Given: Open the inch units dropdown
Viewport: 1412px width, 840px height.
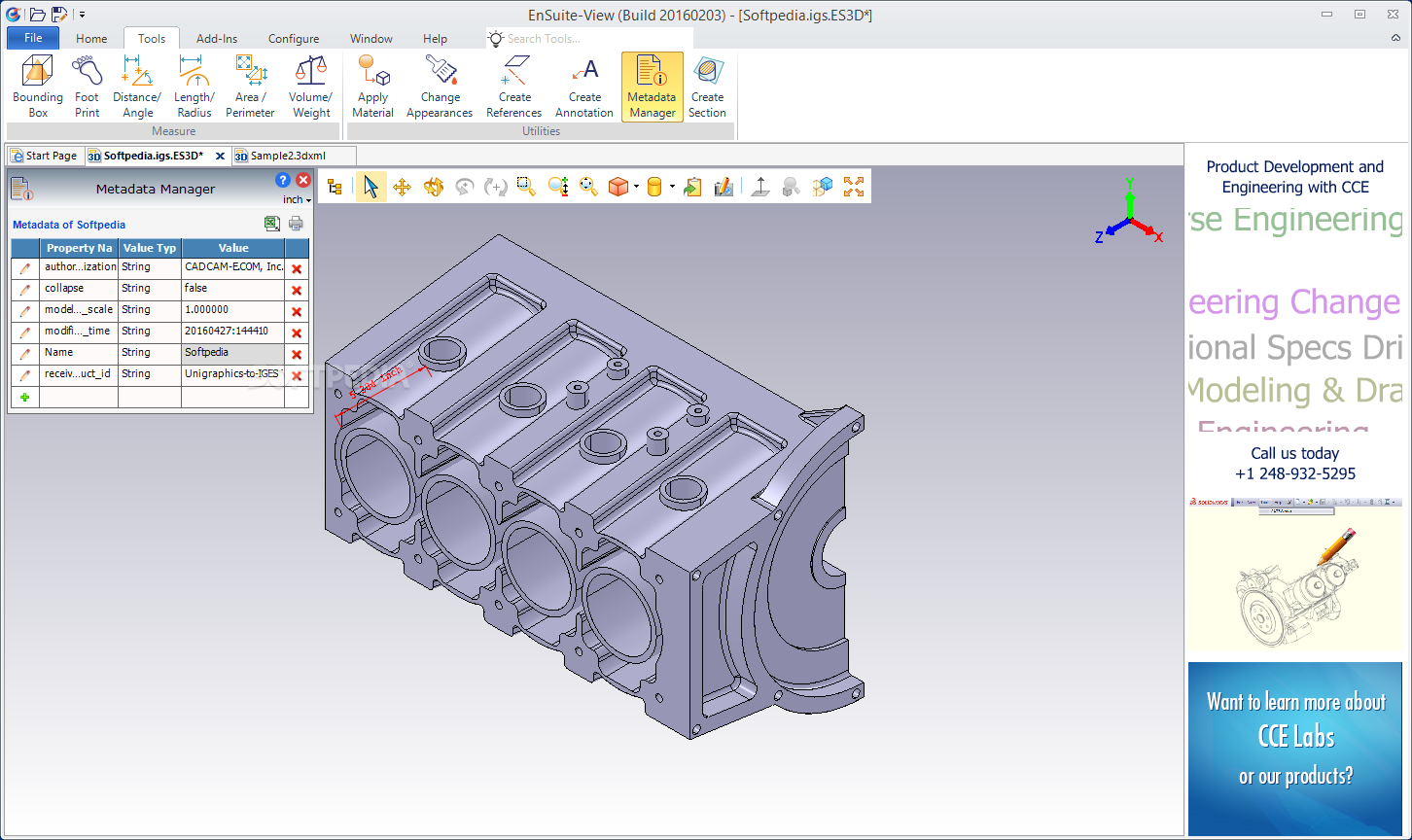Looking at the screenshot, I should 297,199.
